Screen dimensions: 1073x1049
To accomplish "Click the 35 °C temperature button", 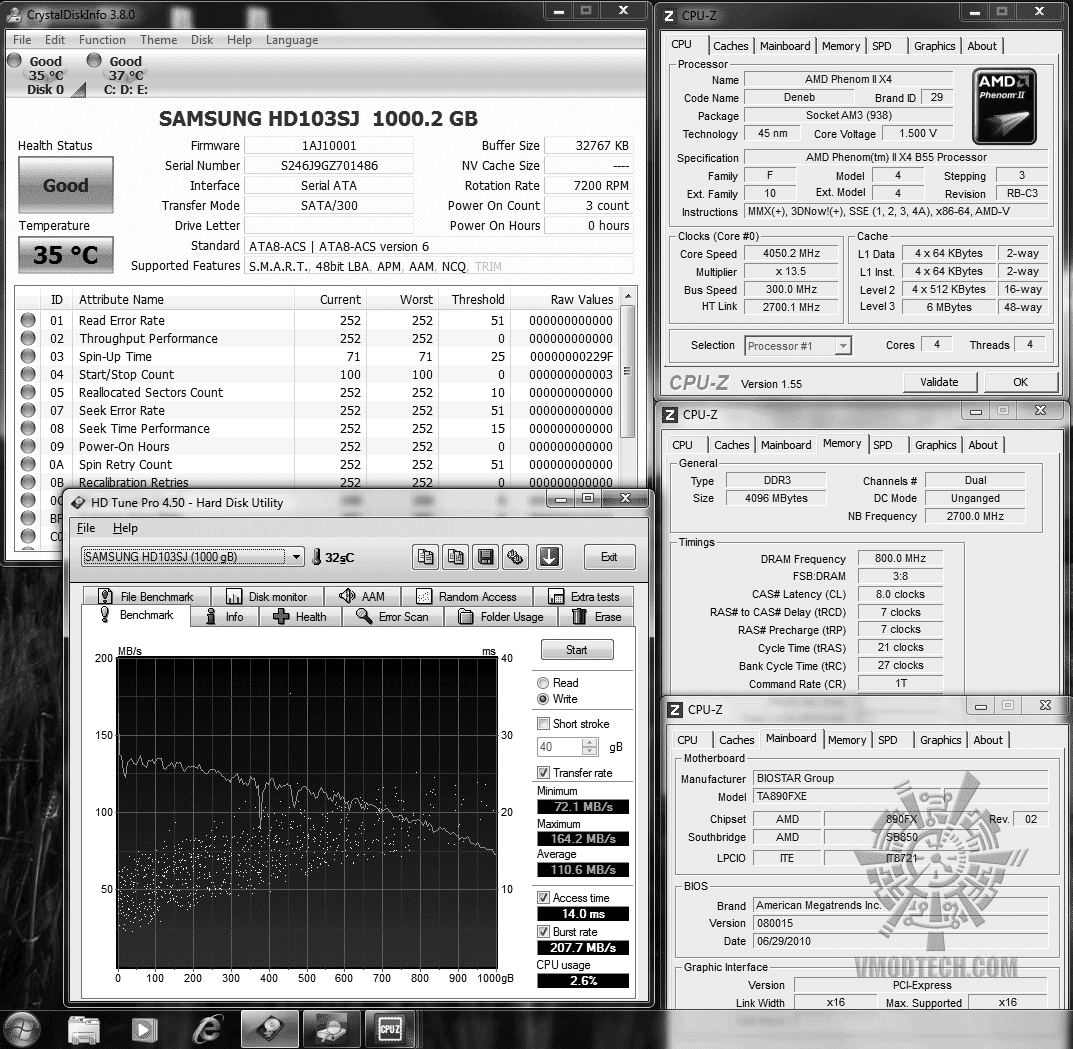I will click(66, 255).
